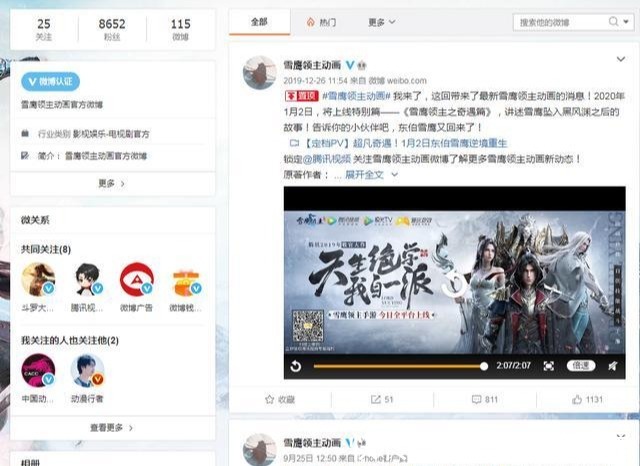
Task: Click the 热门 flame icon
Action: tap(311, 22)
